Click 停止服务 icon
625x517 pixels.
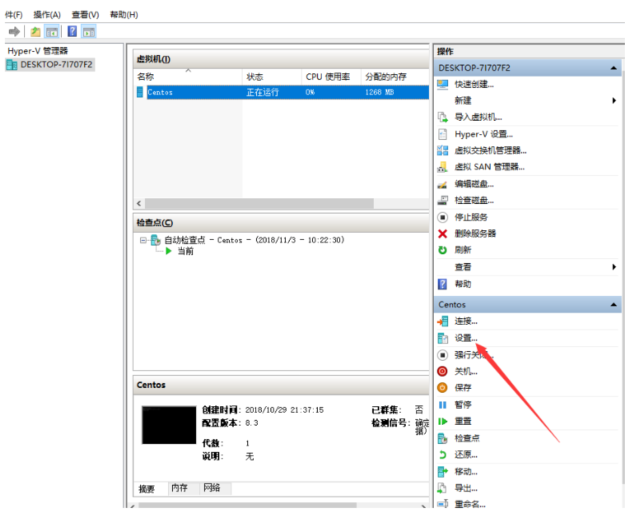pos(442,217)
